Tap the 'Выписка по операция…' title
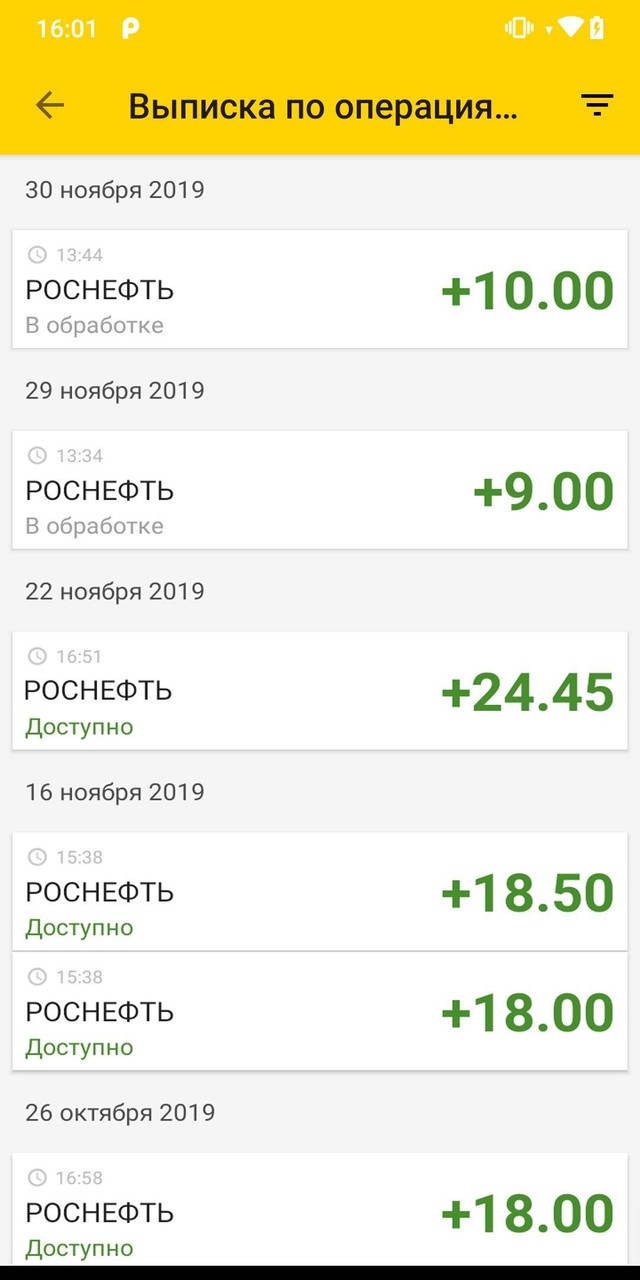 pyautogui.click(x=323, y=106)
